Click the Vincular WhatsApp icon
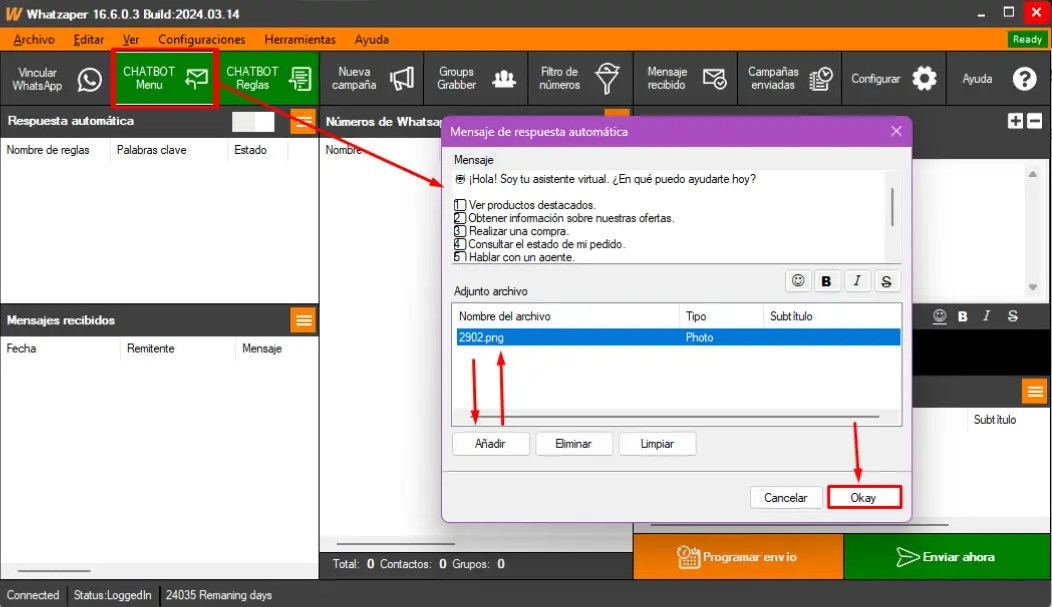The width and height of the screenshot is (1052, 607). [89, 80]
